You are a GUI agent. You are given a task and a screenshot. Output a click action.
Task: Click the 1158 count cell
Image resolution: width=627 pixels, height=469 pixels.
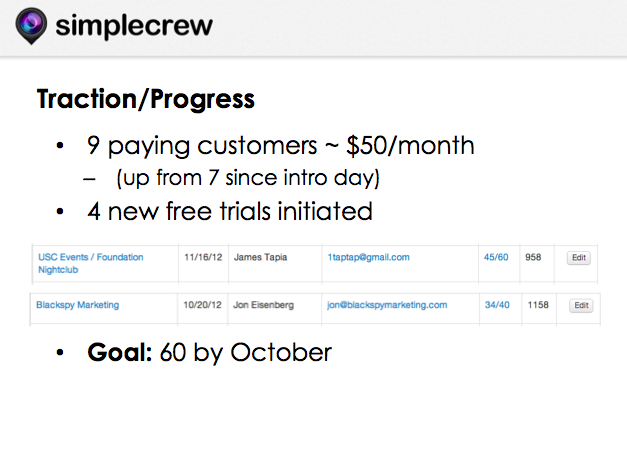click(538, 305)
